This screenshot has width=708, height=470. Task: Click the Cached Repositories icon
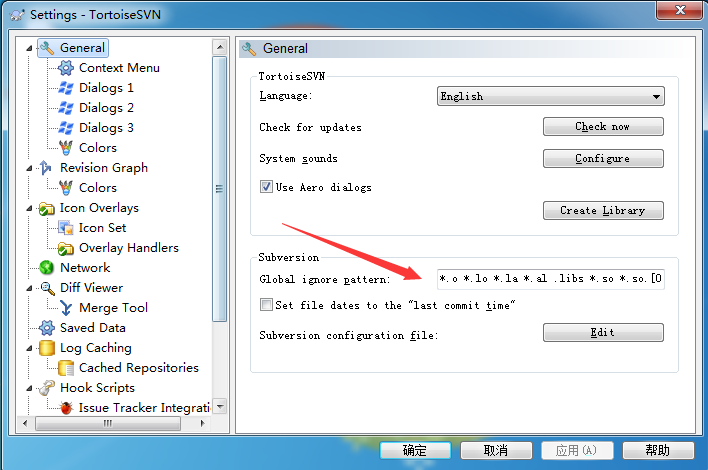coord(66,368)
